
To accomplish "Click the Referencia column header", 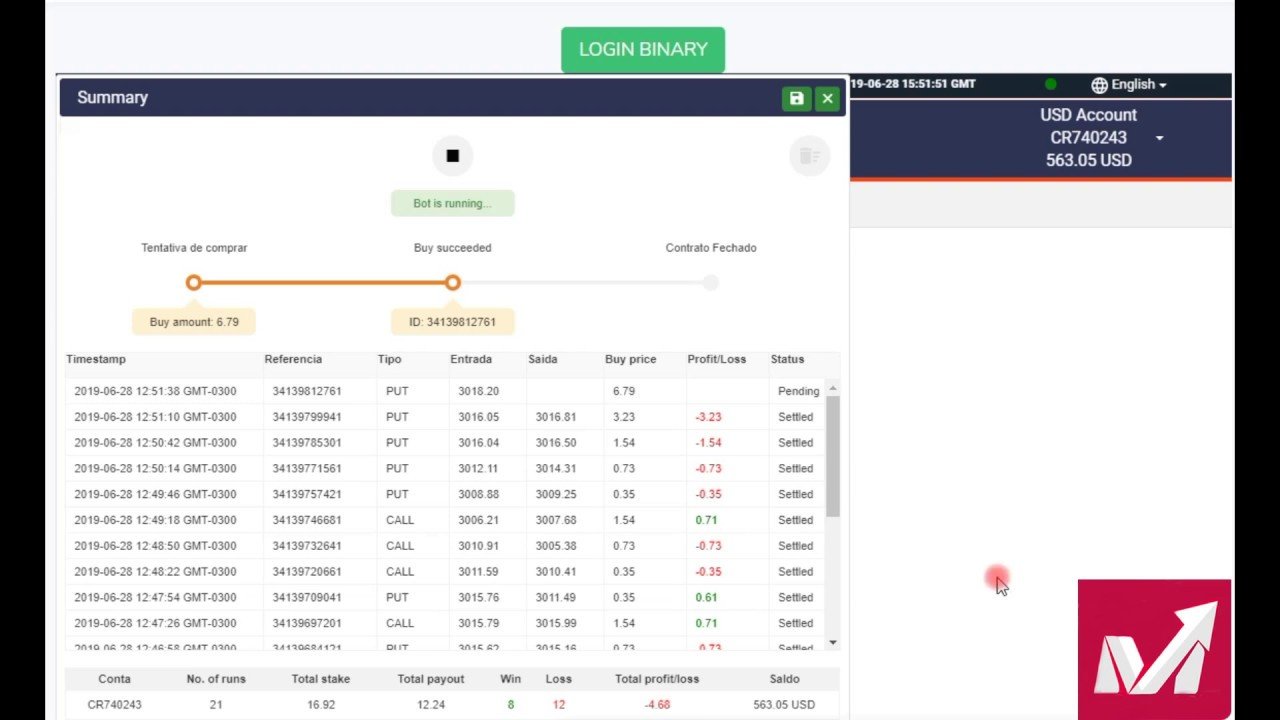I will point(293,359).
